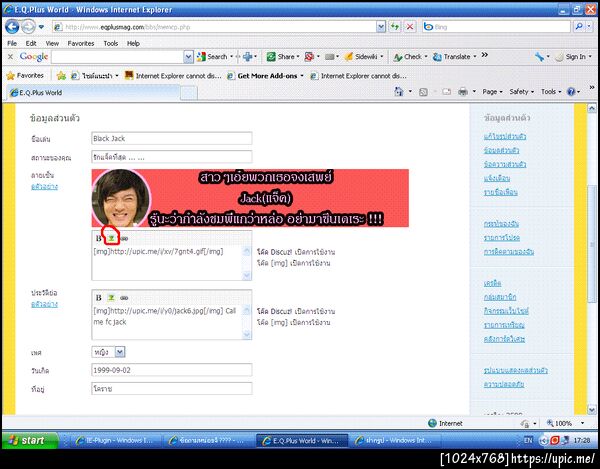Select the E.Q.Plus World browser tab

pyautogui.click(x=92, y=92)
